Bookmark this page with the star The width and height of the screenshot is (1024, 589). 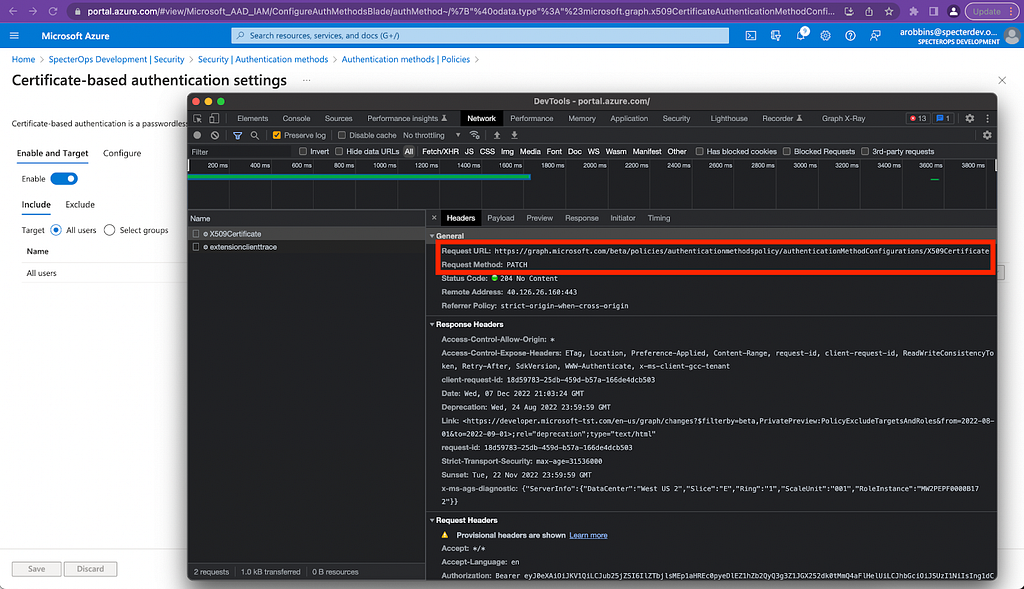click(889, 11)
